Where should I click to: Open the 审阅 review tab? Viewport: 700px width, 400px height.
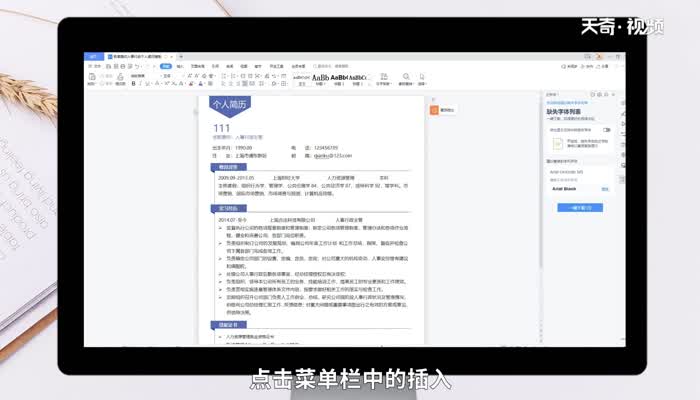click(229, 66)
